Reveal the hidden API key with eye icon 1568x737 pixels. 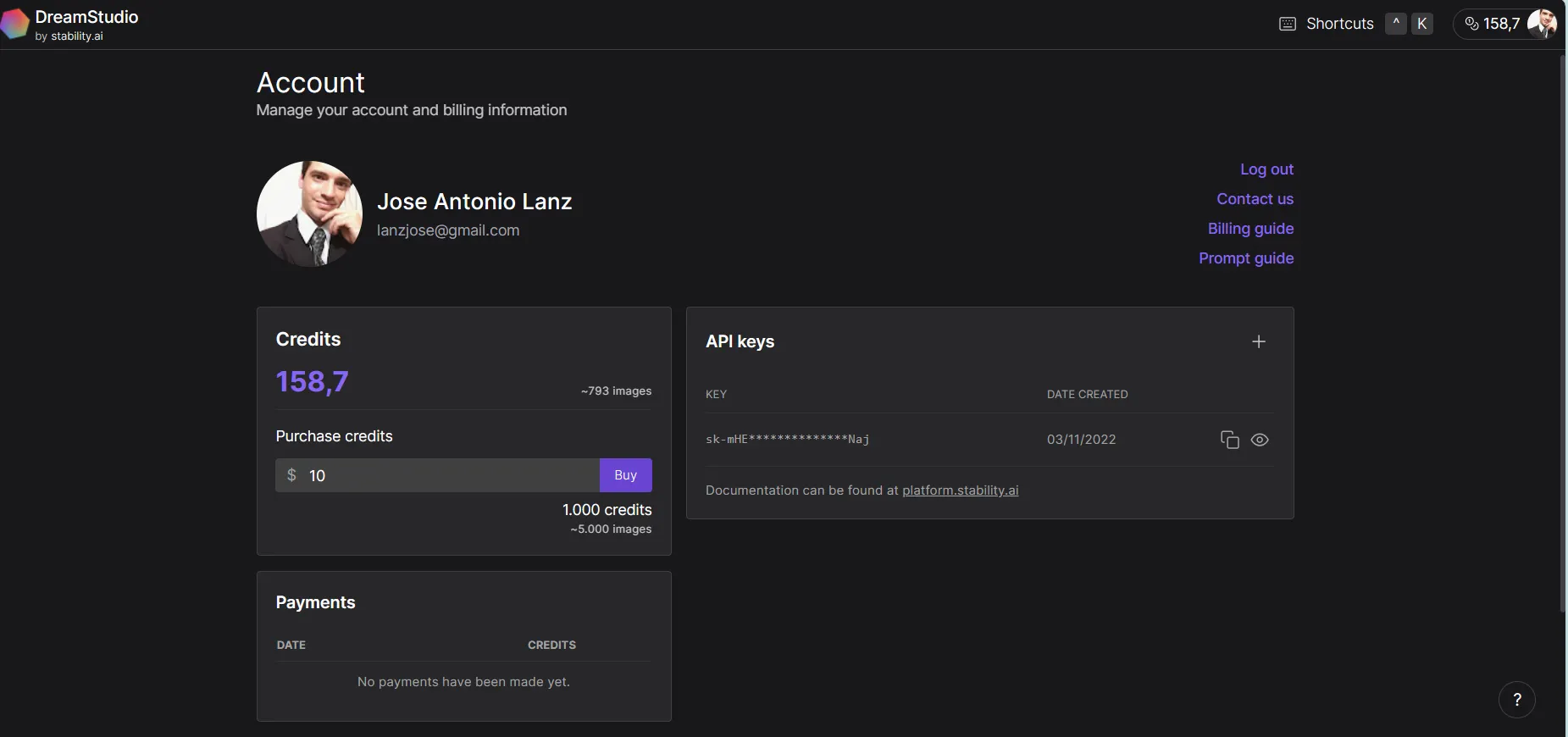1260,440
